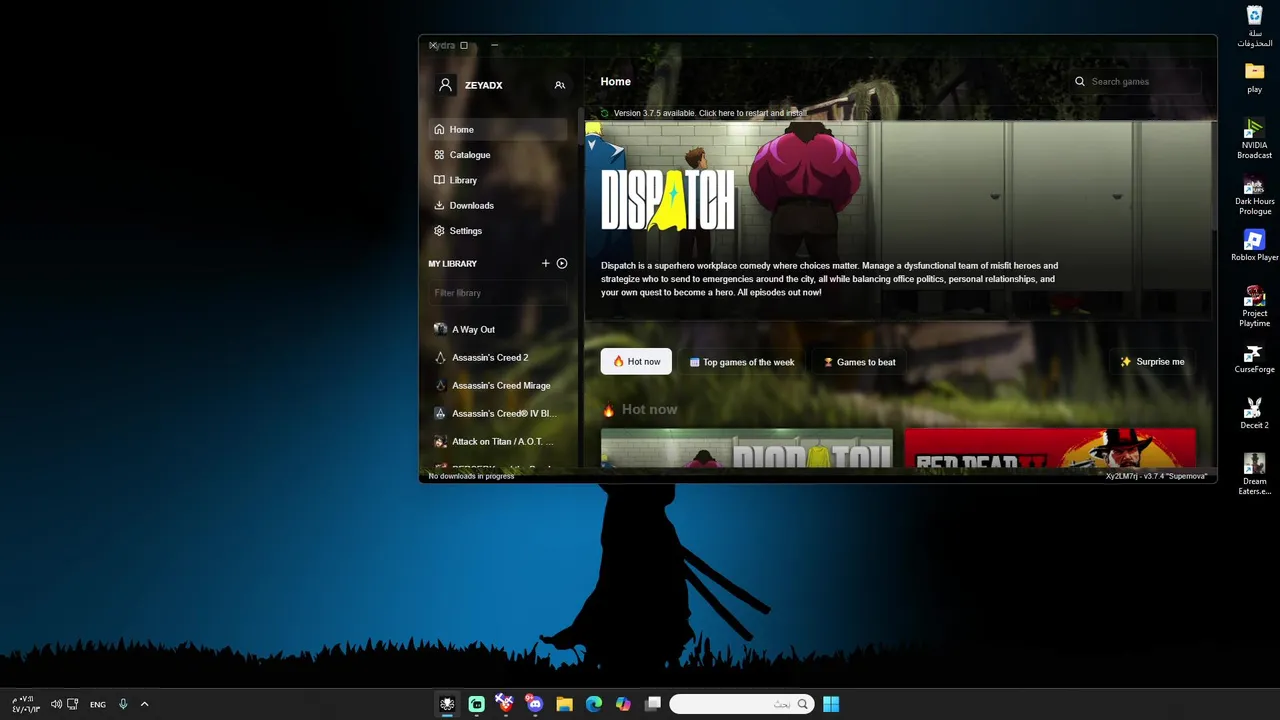Open the Dispatch card under Hot now
The width and height of the screenshot is (1280, 720).
coord(746,449)
